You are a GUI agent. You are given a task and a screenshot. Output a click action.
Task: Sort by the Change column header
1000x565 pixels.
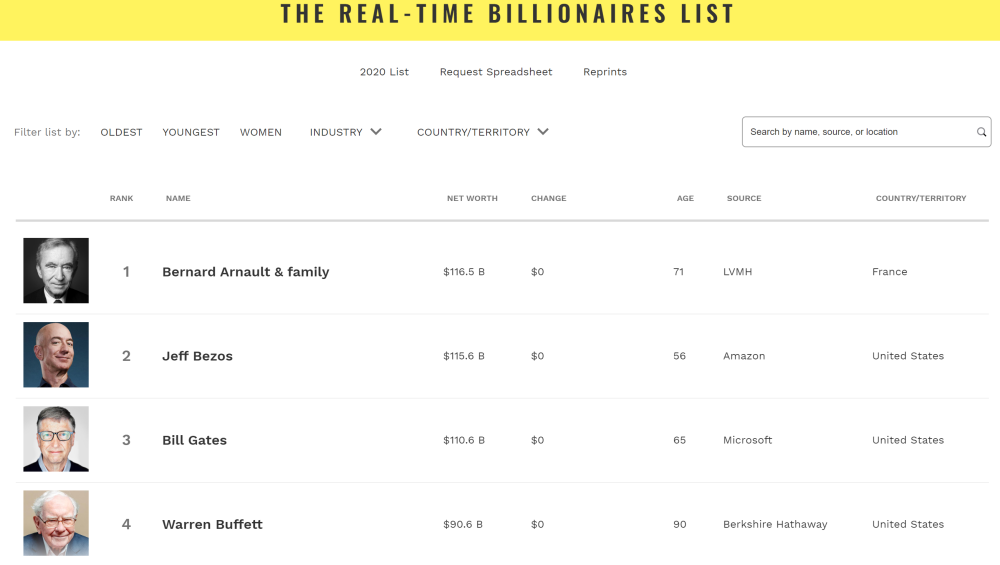pyautogui.click(x=548, y=198)
